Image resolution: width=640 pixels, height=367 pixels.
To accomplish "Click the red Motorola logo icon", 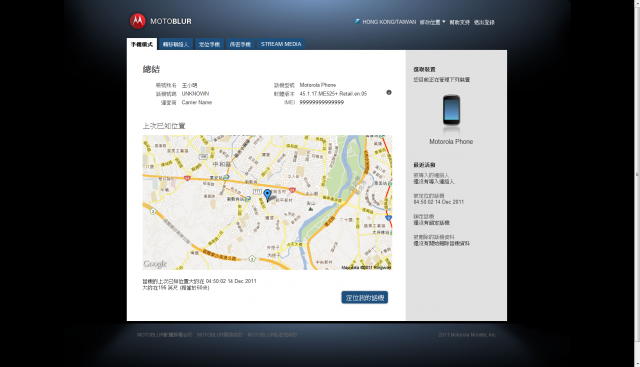I will click(138, 21).
